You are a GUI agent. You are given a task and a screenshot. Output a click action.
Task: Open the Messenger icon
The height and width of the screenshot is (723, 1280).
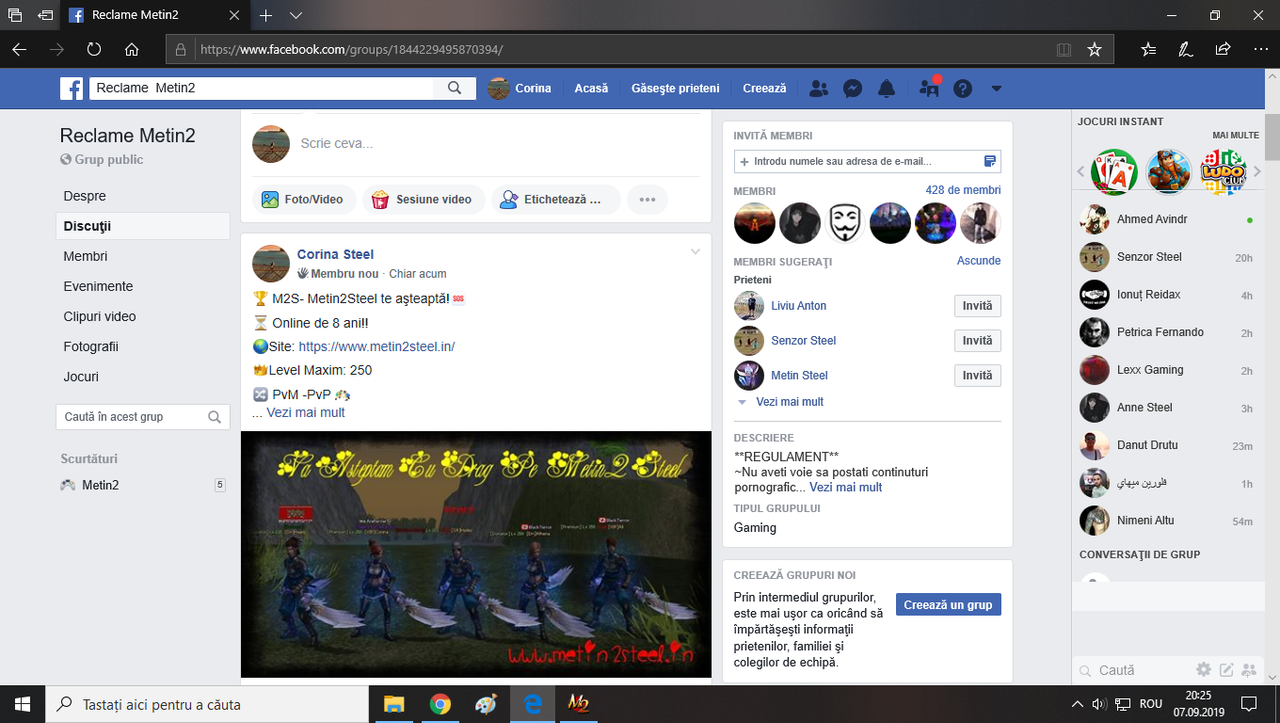click(x=853, y=88)
